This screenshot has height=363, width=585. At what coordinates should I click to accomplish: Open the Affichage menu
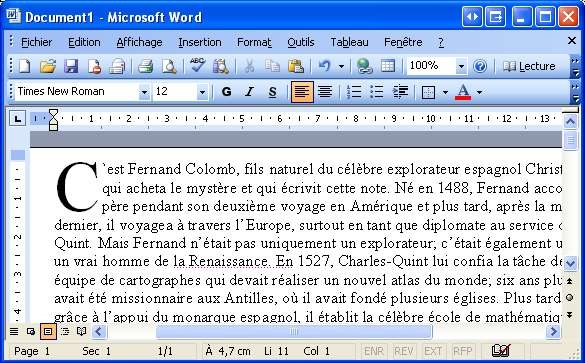(139, 42)
